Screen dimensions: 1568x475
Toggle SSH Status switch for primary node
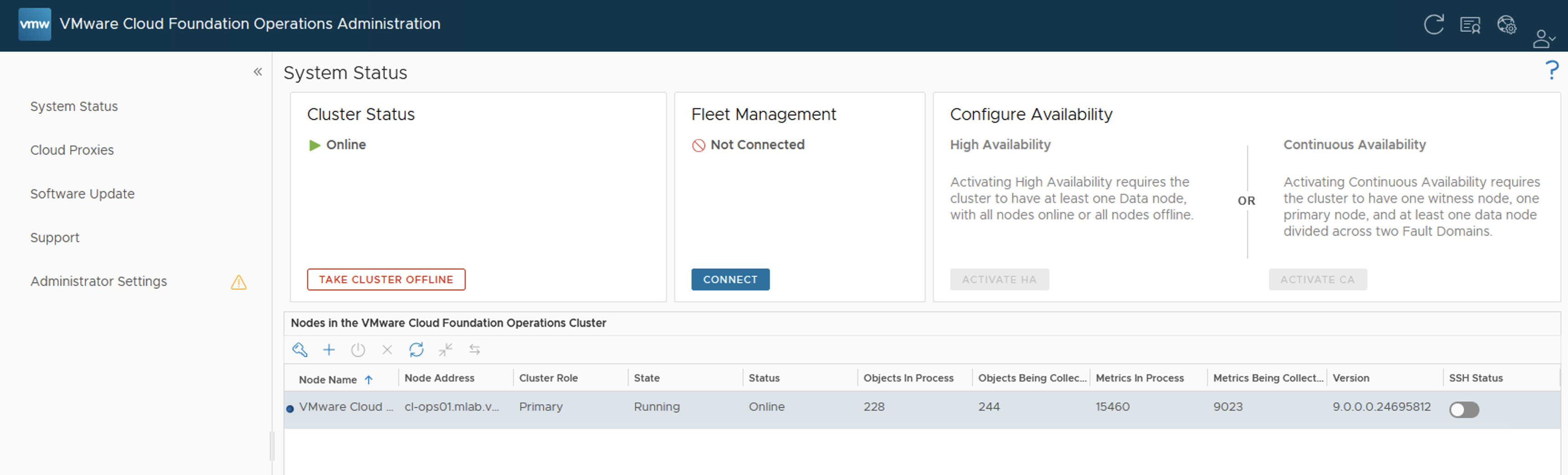[1464, 409]
